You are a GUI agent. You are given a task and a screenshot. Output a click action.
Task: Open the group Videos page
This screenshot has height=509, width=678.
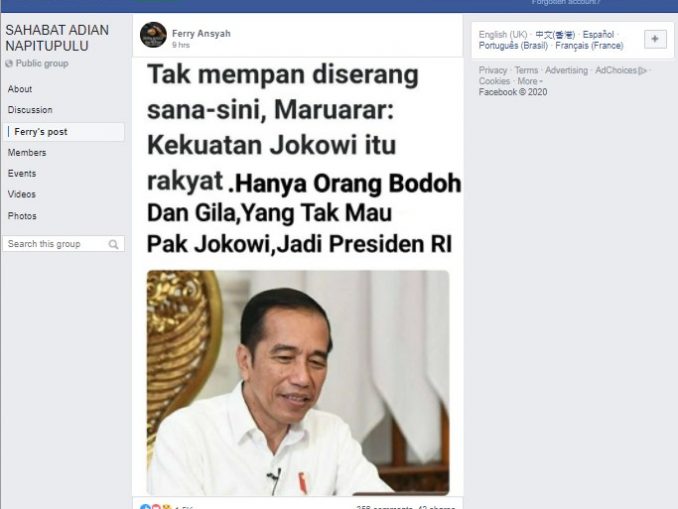22,194
